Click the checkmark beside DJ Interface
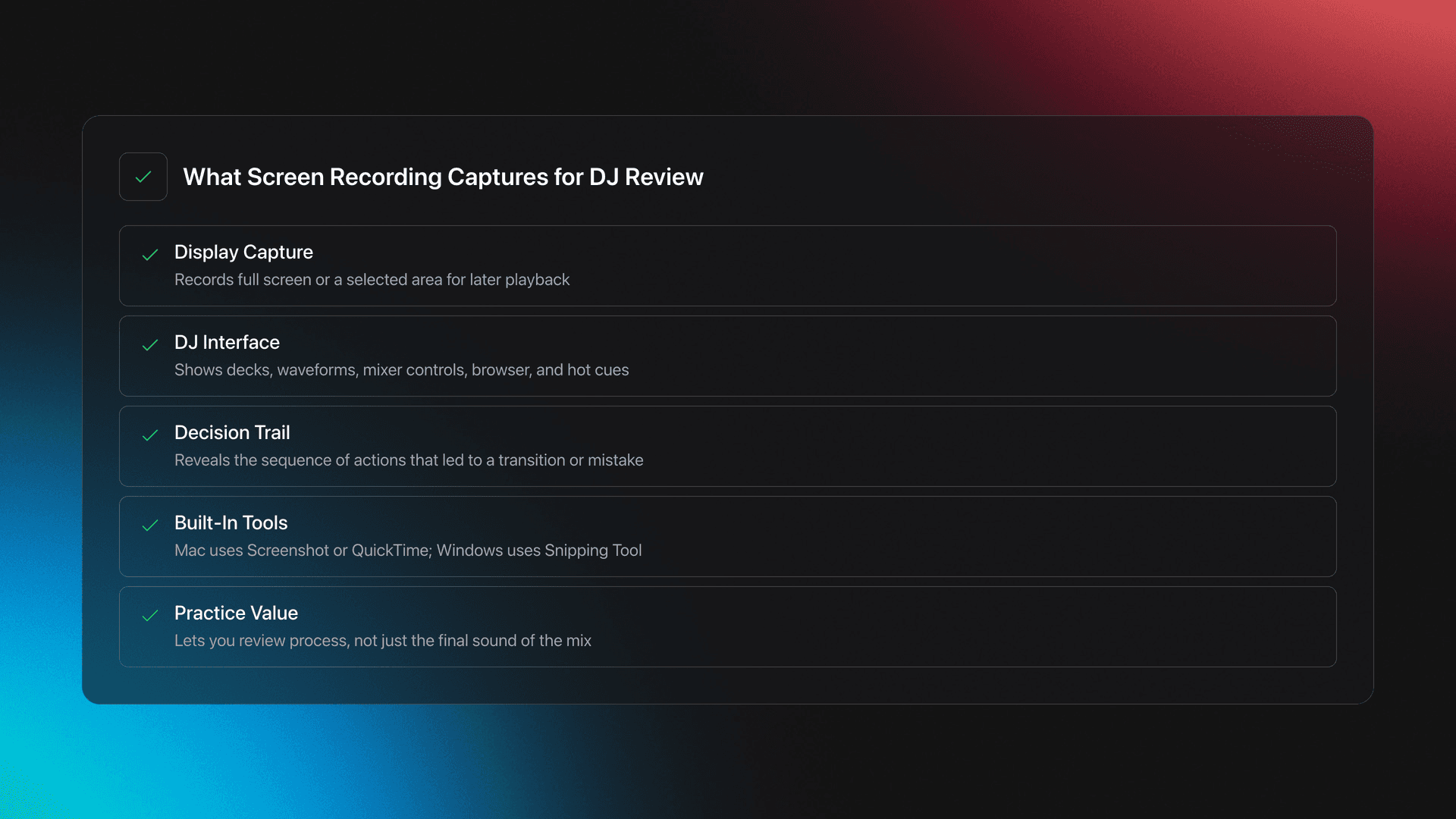The height and width of the screenshot is (819, 1456). [x=151, y=346]
